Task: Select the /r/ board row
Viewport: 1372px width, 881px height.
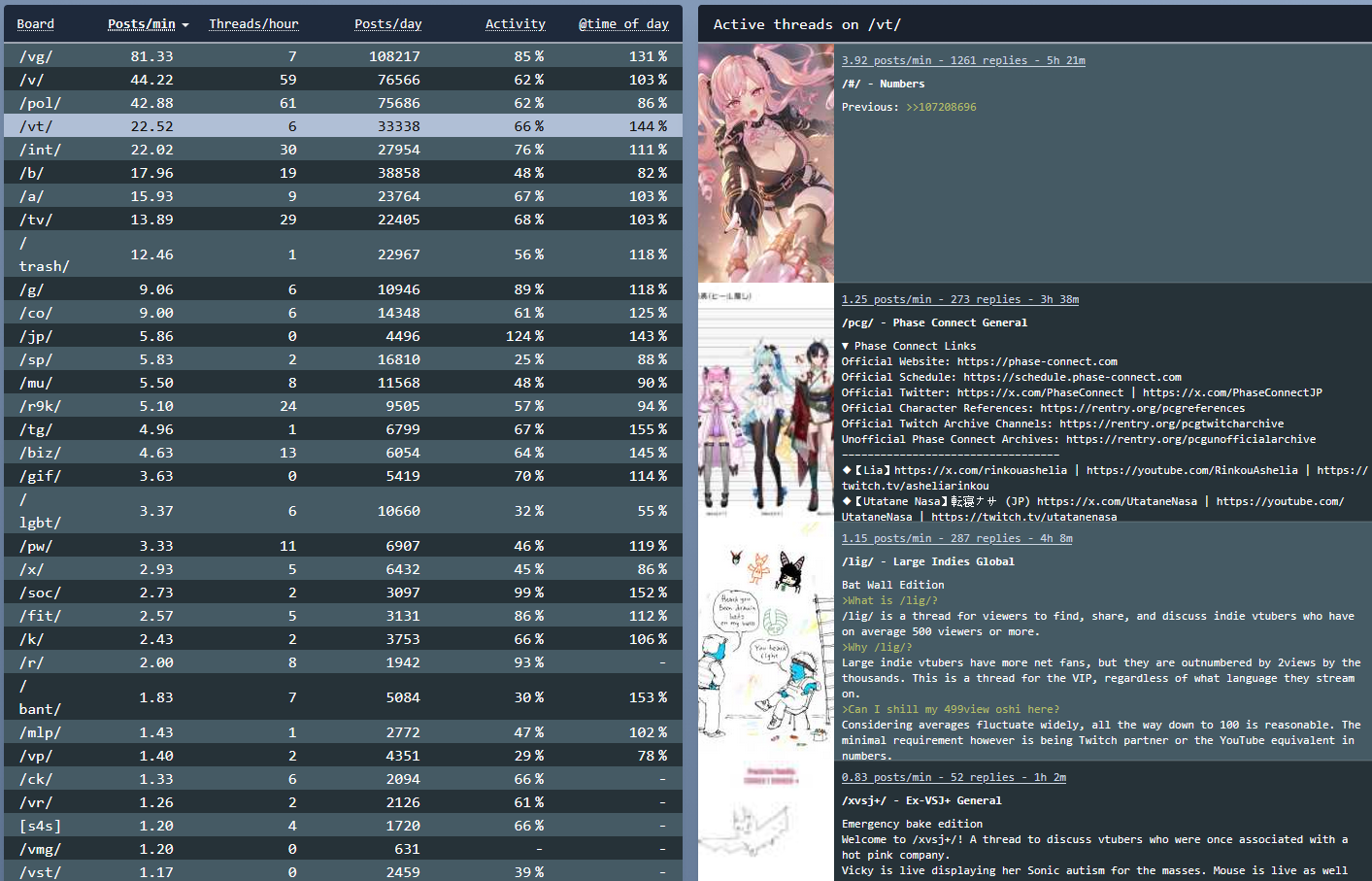Action: pyautogui.click(x=343, y=662)
